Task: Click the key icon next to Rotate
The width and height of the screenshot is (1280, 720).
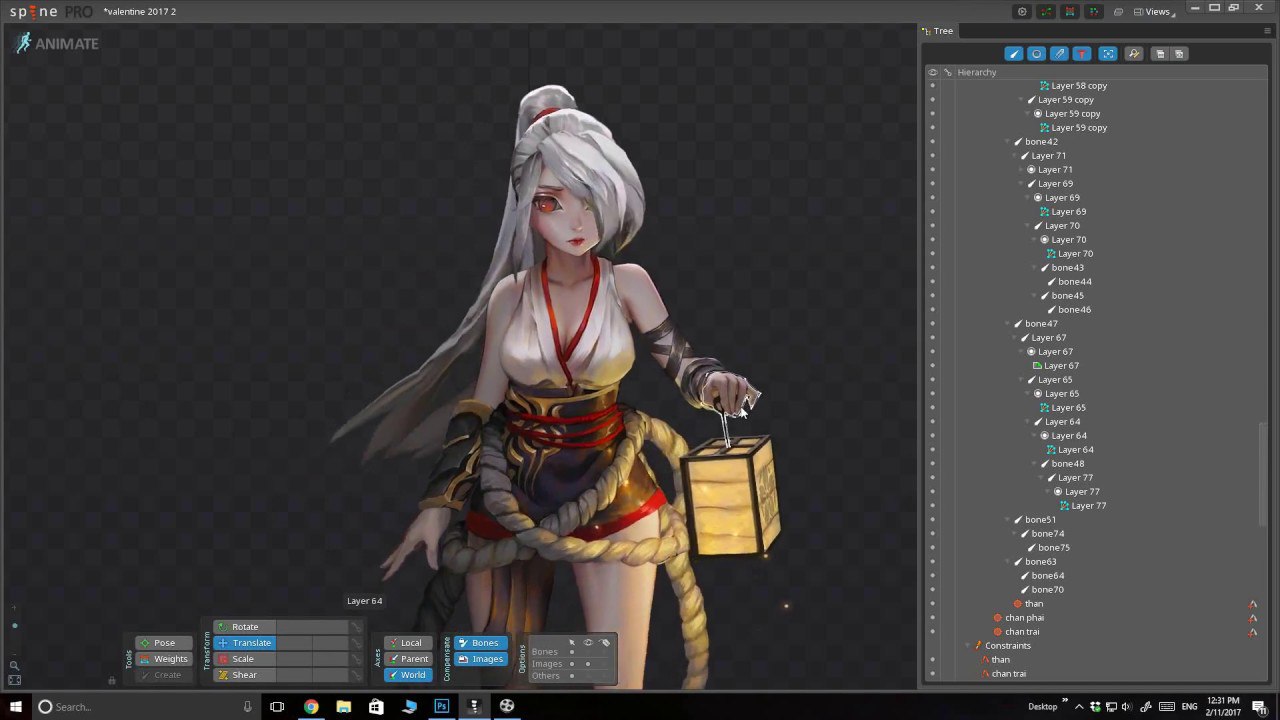Action: 355,627
